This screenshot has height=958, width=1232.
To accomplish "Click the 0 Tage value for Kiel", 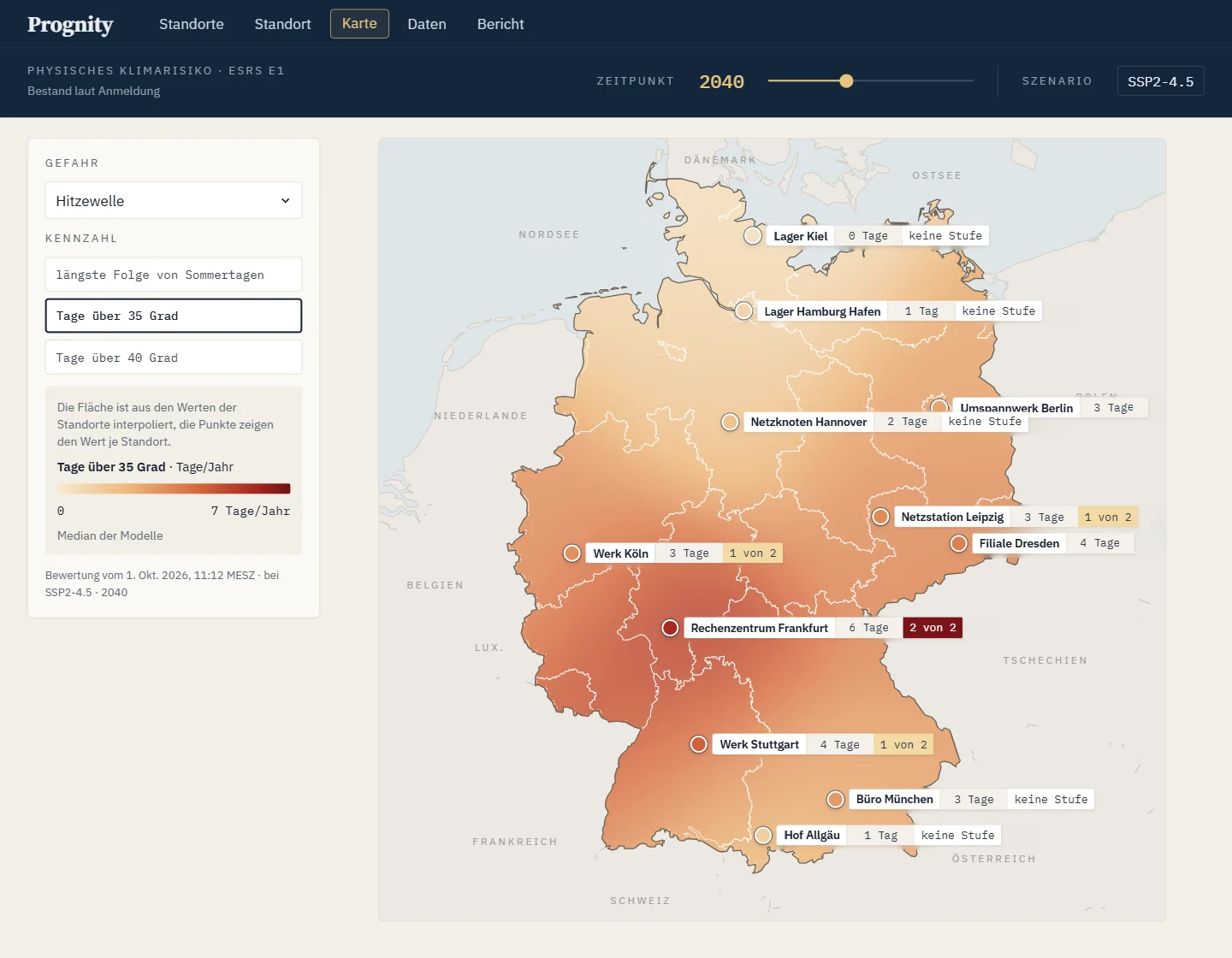I will click(x=868, y=236).
